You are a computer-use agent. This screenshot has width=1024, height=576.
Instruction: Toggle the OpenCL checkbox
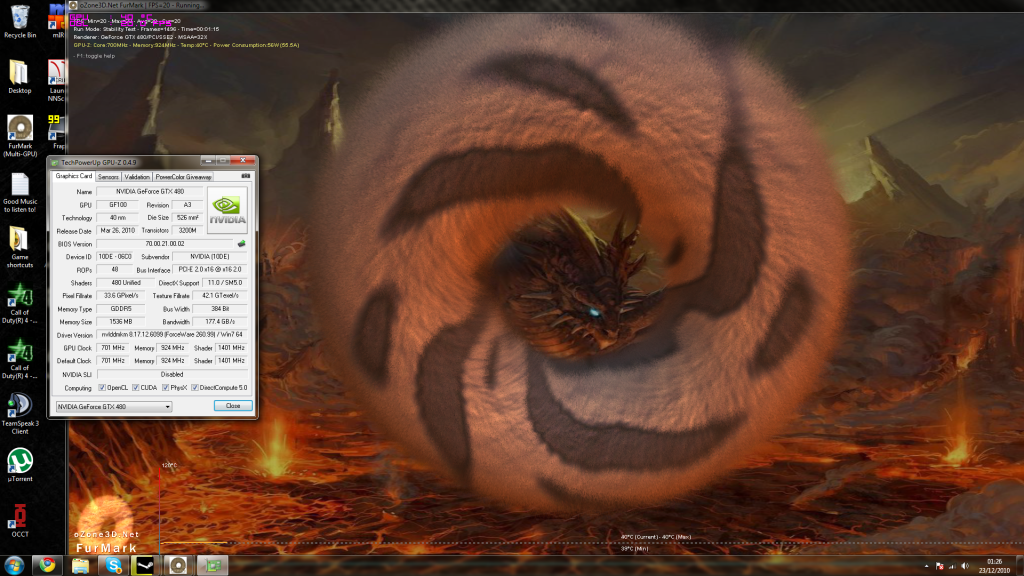point(102,388)
